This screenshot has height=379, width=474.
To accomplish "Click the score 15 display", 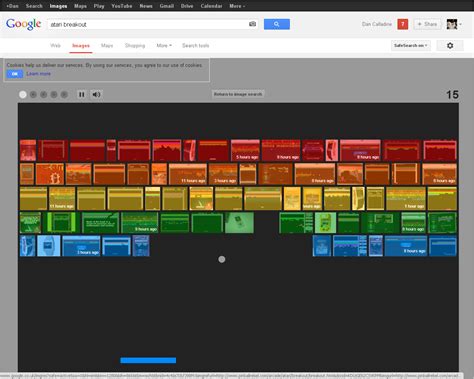I will [x=452, y=95].
